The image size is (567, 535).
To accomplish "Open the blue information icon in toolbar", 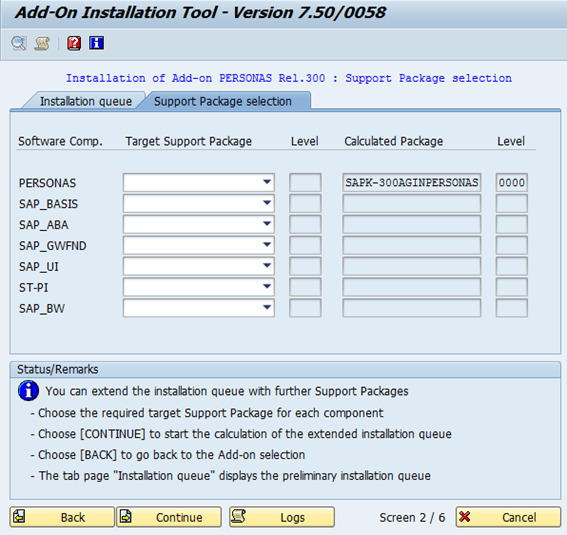I will (97, 43).
